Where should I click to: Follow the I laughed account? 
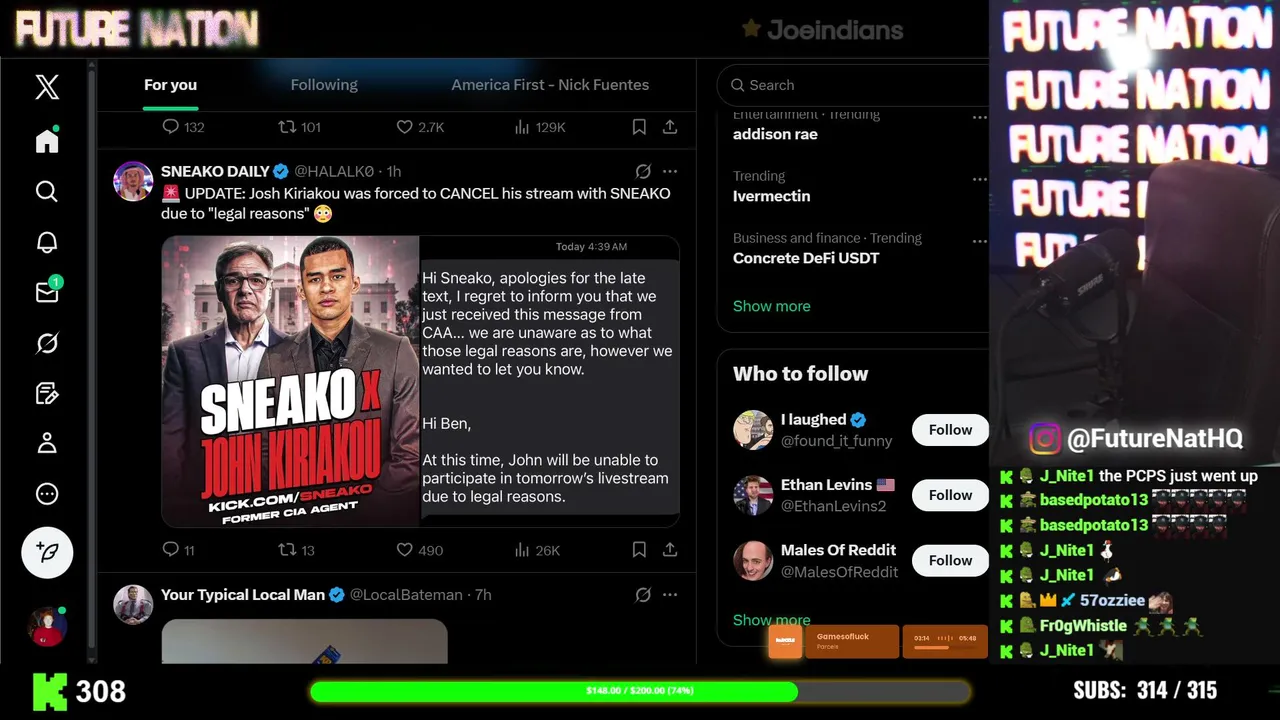(x=950, y=430)
